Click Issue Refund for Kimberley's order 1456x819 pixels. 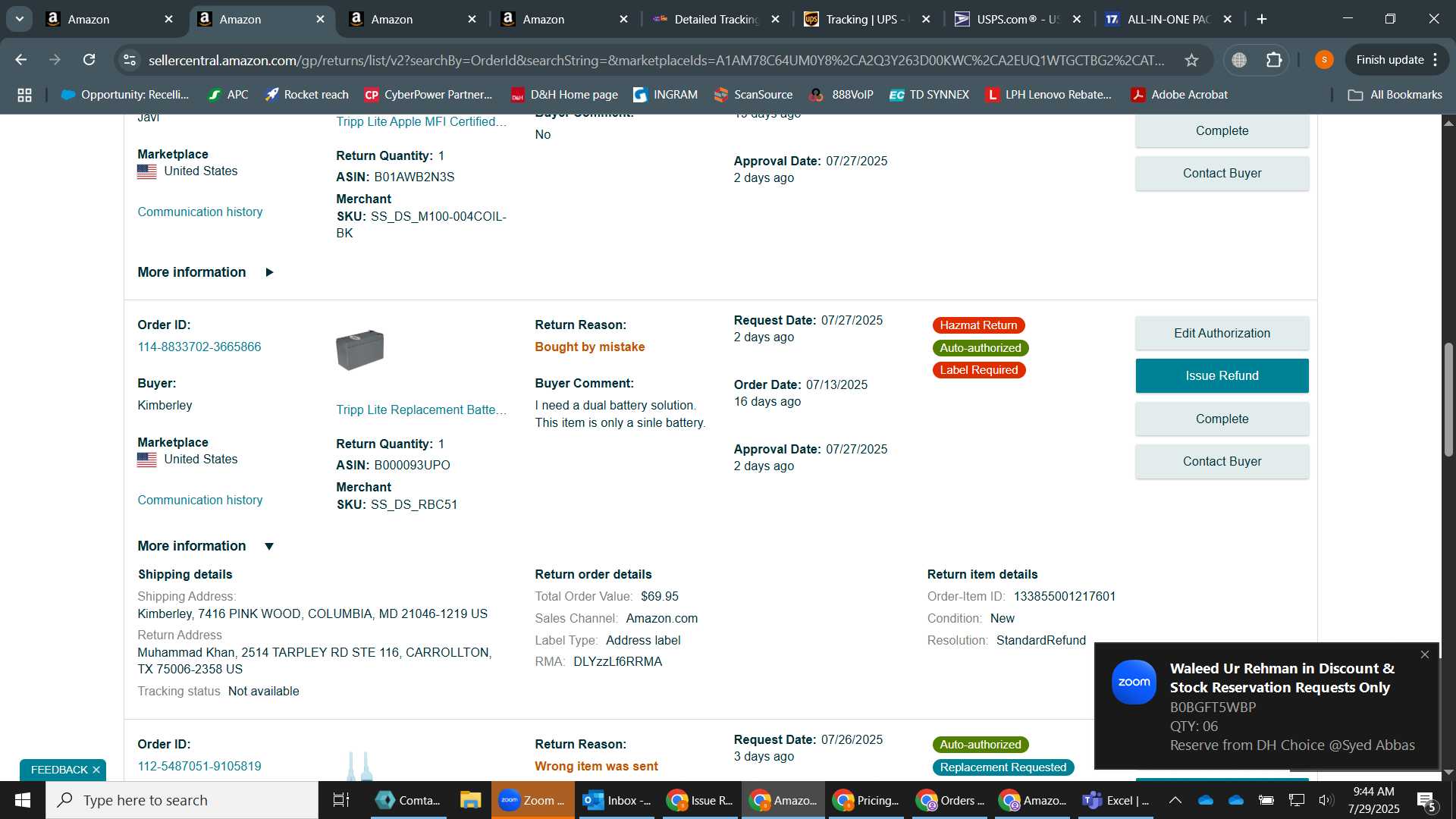[1222, 376]
